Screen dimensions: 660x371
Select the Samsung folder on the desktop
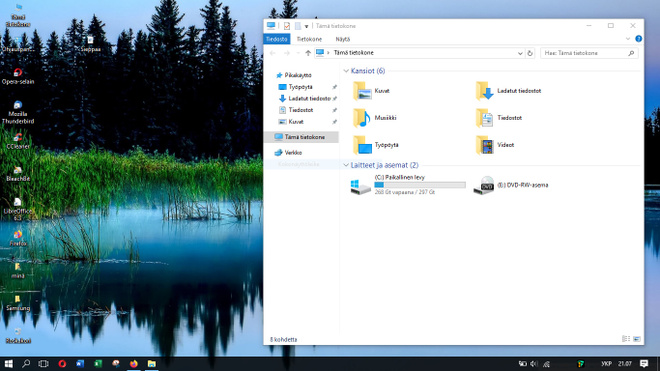coord(18,303)
